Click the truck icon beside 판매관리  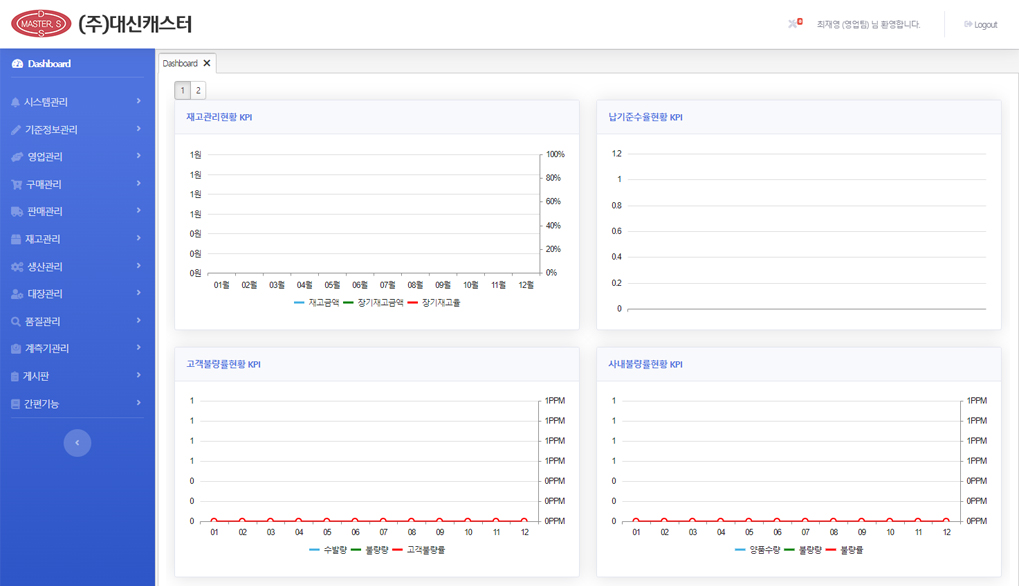[16, 212]
